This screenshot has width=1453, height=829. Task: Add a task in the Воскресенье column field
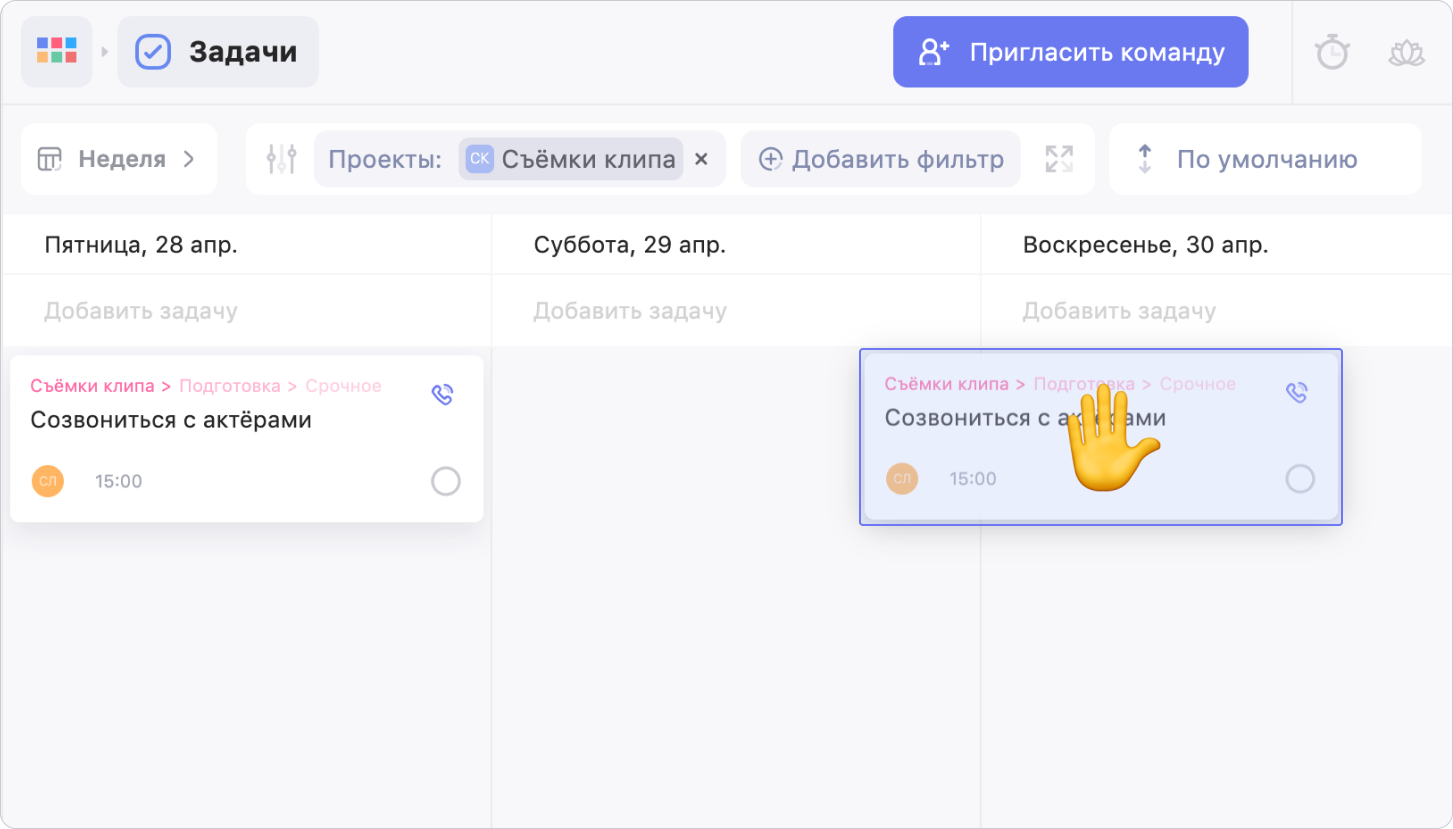pyautogui.click(x=1216, y=311)
